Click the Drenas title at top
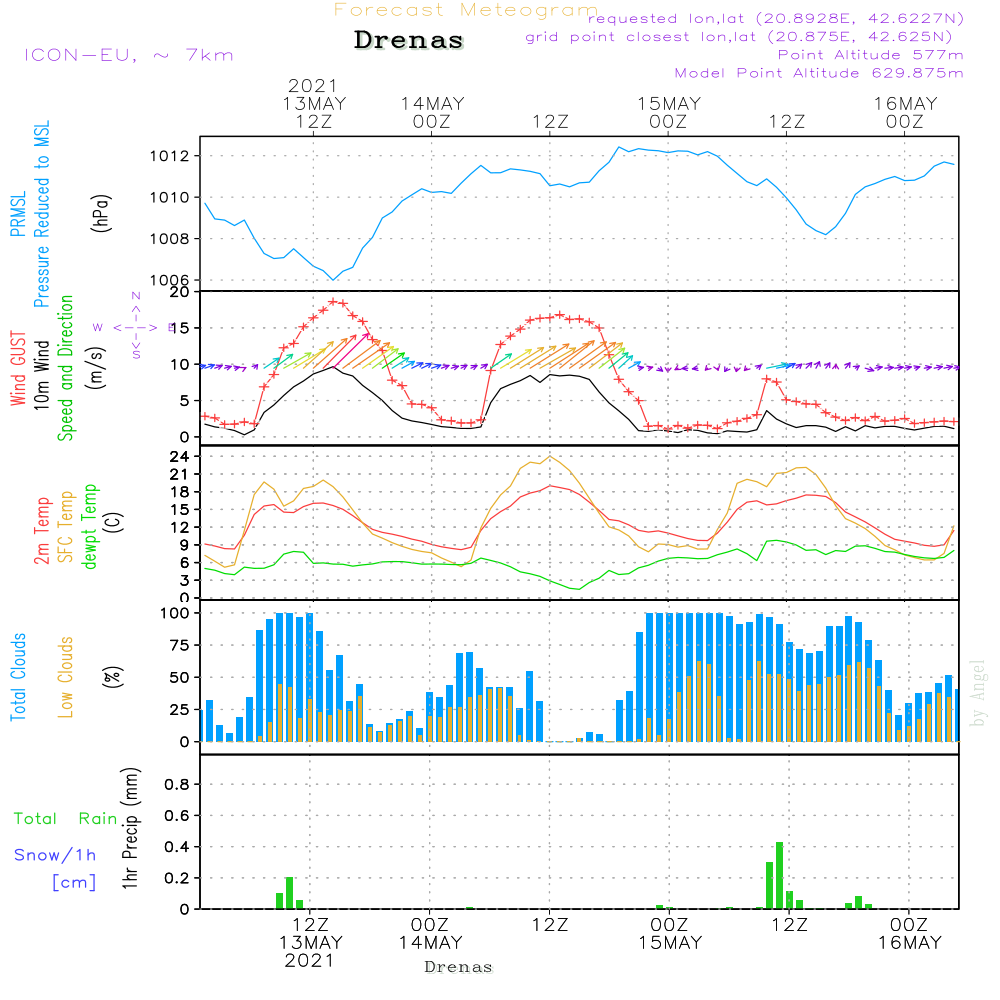The height and width of the screenshot is (1000, 1000). pyautogui.click(x=409, y=40)
